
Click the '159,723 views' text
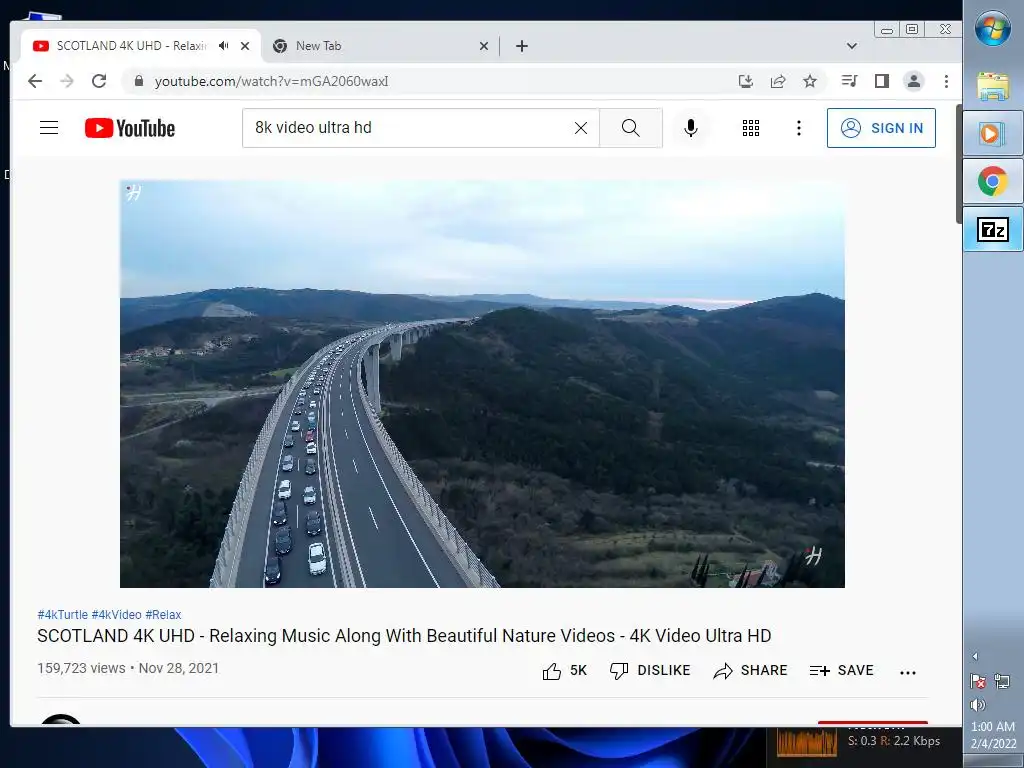(x=81, y=668)
